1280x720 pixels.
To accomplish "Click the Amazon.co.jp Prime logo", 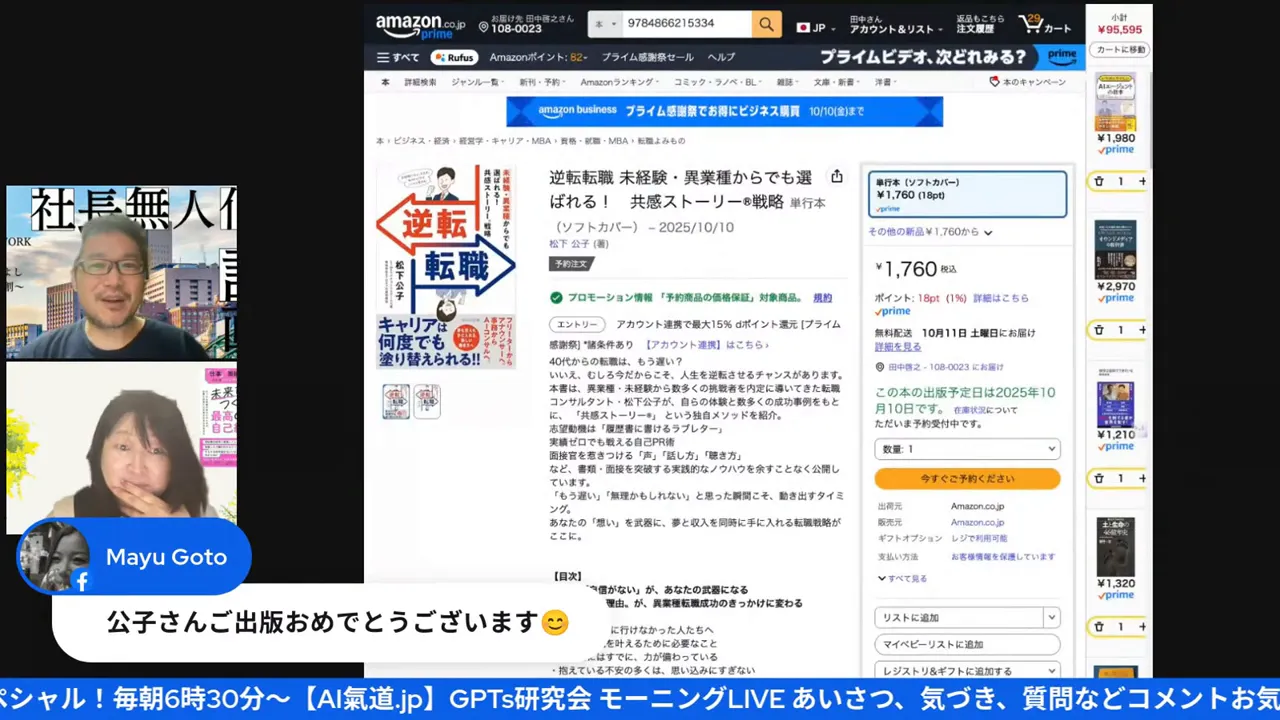I will pyautogui.click(x=420, y=25).
